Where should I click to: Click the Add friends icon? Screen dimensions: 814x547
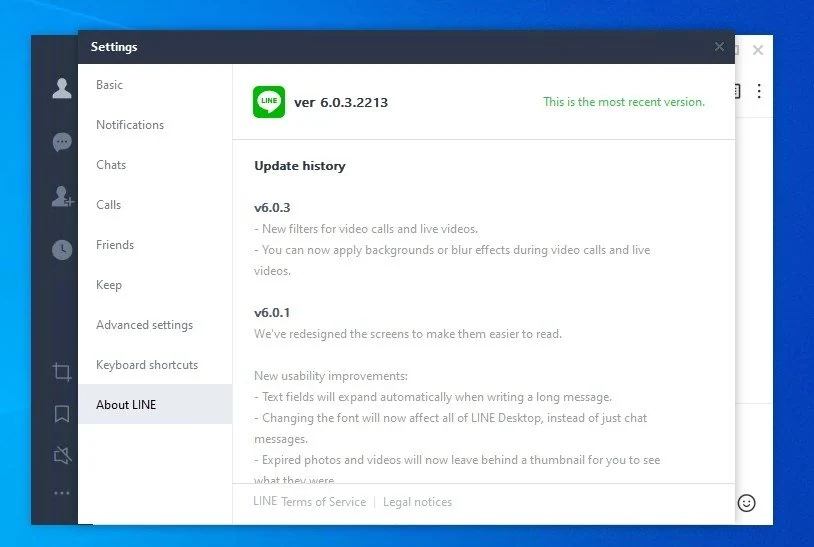pyautogui.click(x=63, y=197)
